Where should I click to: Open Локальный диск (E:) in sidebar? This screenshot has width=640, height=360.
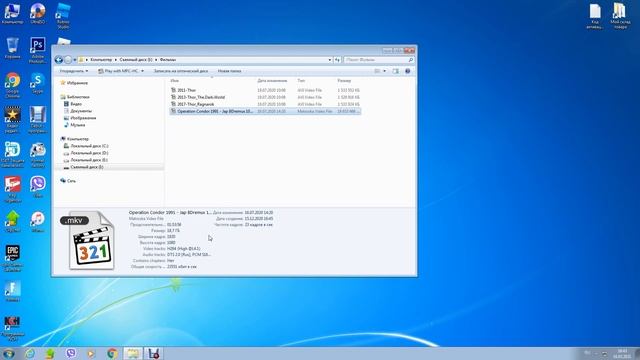click(x=86, y=160)
